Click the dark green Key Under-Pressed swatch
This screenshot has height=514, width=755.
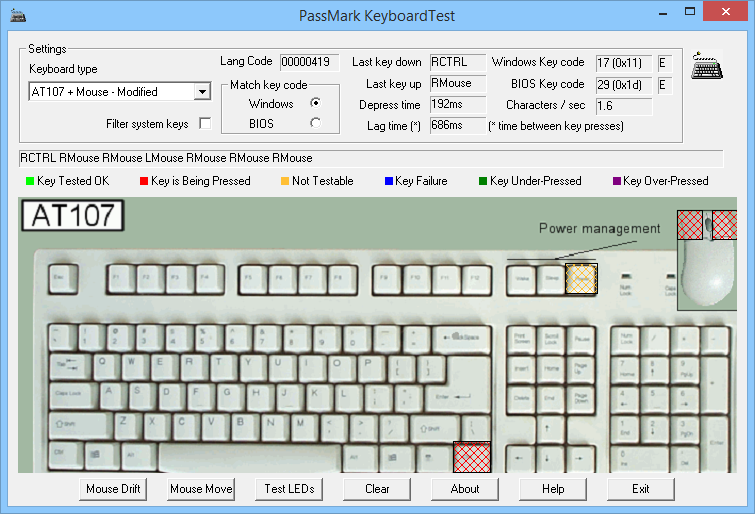(483, 181)
